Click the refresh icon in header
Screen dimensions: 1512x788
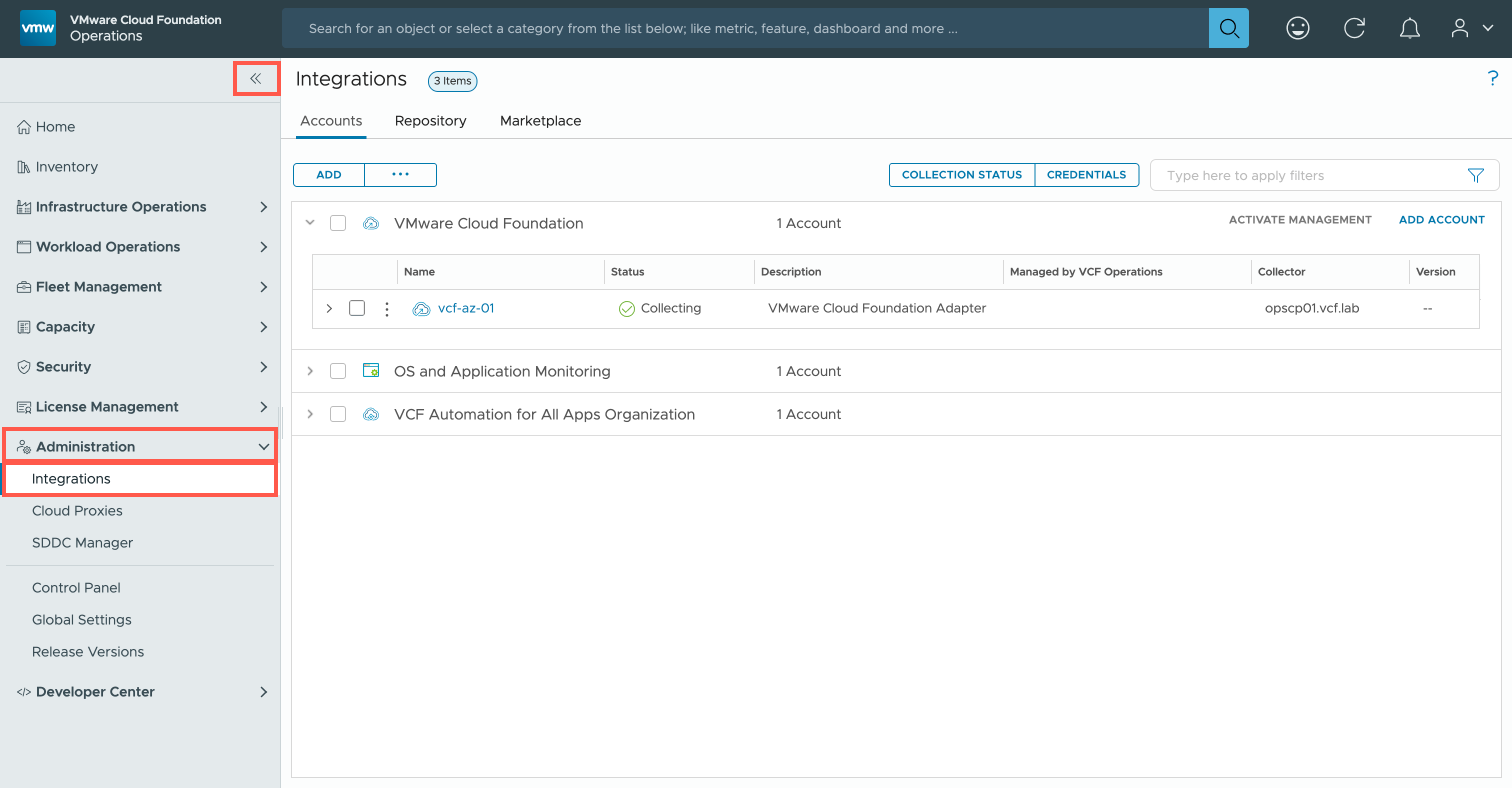click(x=1354, y=28)
